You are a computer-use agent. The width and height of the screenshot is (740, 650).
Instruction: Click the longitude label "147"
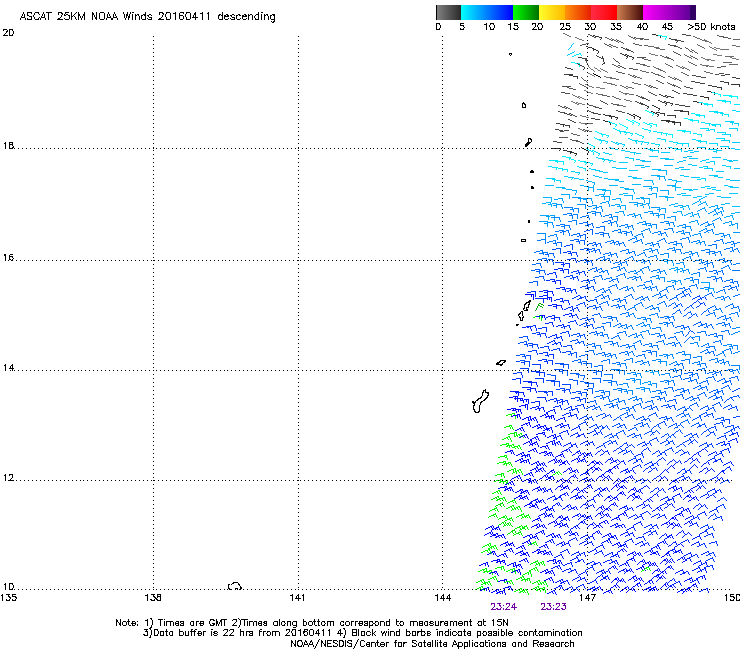click(588, 598)
